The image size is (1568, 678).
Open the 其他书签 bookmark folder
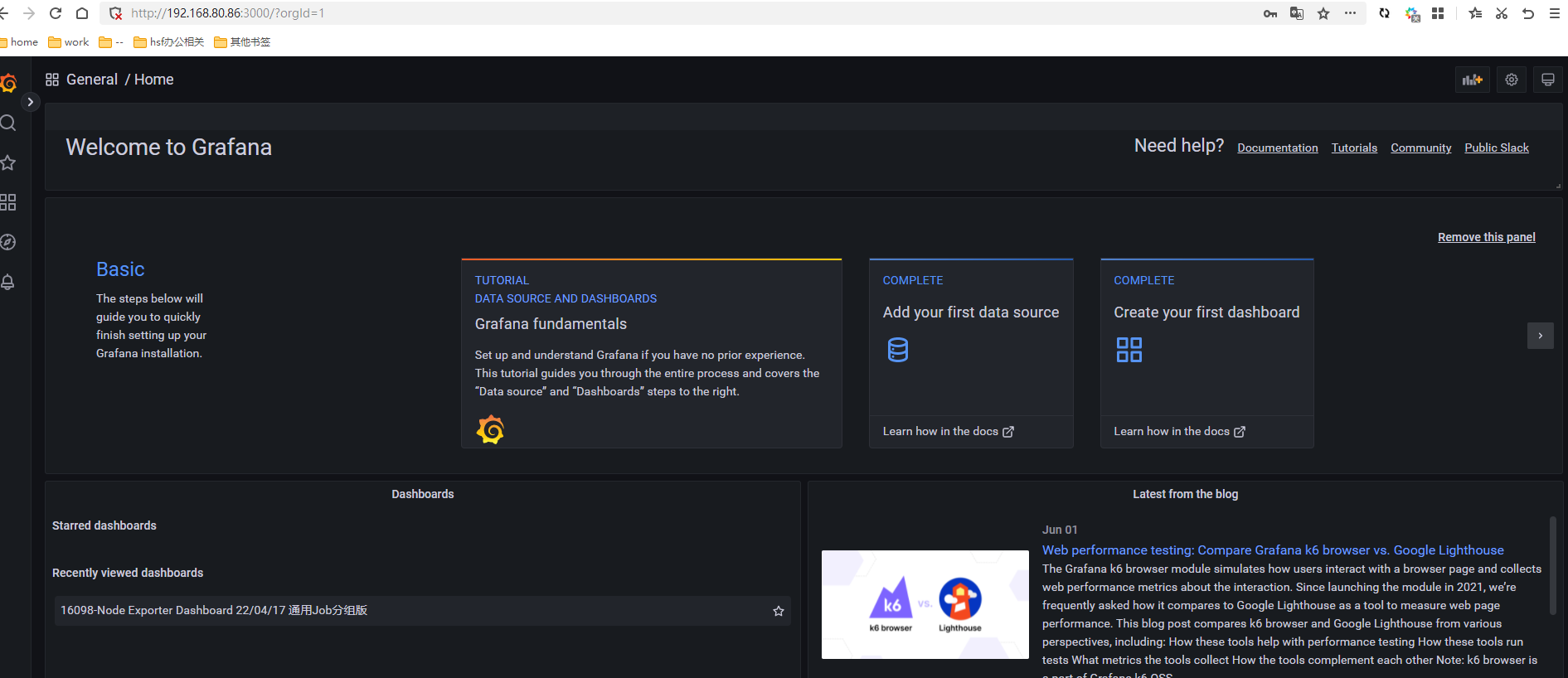pyautogui.click(x=242, y=42)
